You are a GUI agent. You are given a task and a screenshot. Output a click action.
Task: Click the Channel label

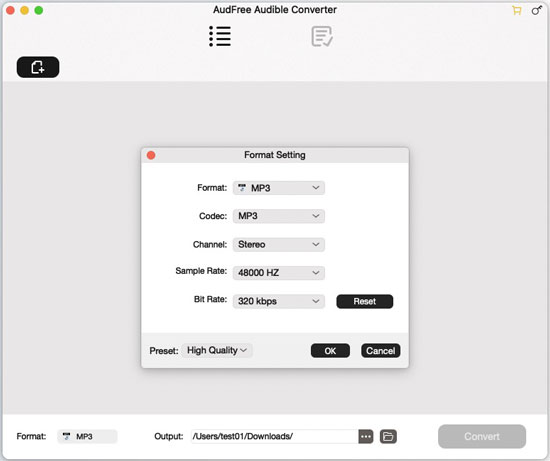pyautogui.click(x=210, y=245)
